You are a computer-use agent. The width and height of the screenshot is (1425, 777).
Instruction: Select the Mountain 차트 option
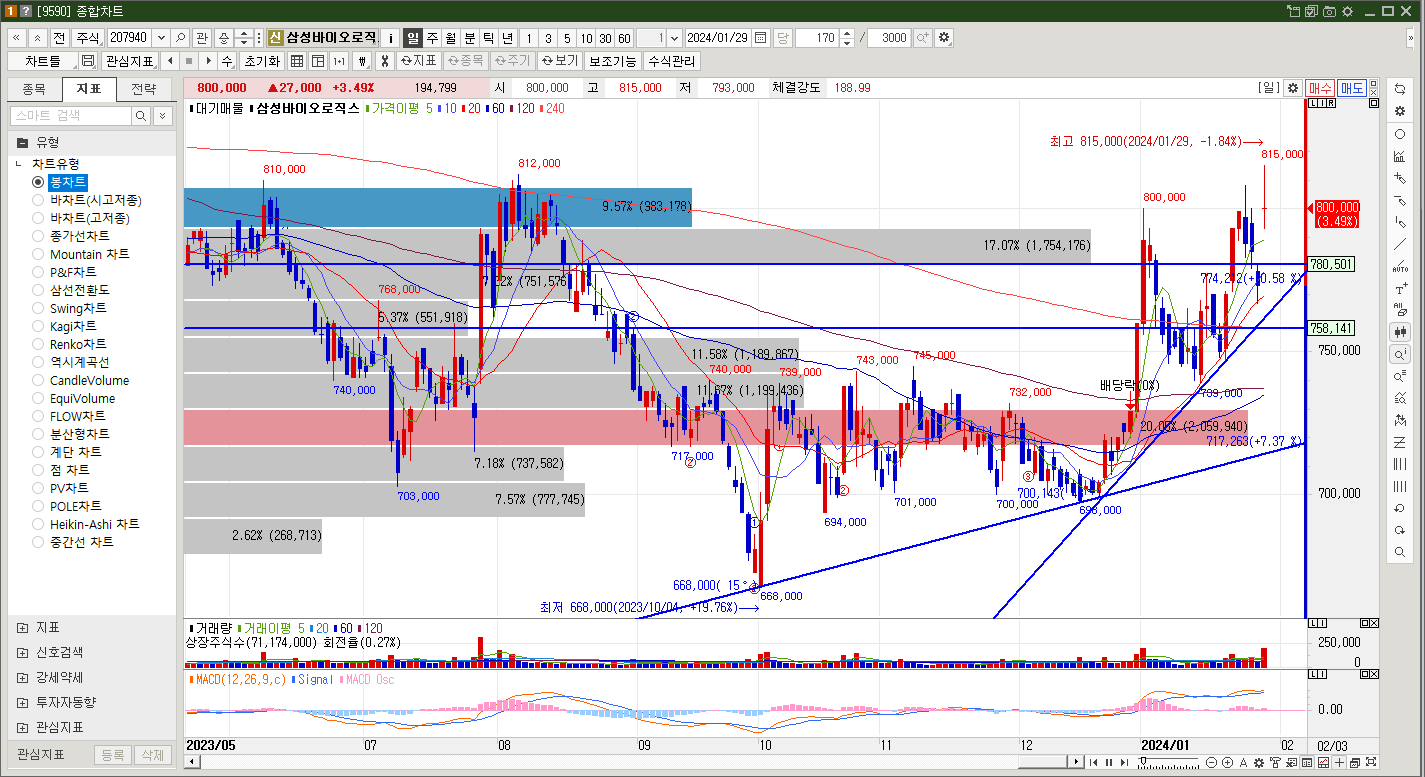[79, 254]
